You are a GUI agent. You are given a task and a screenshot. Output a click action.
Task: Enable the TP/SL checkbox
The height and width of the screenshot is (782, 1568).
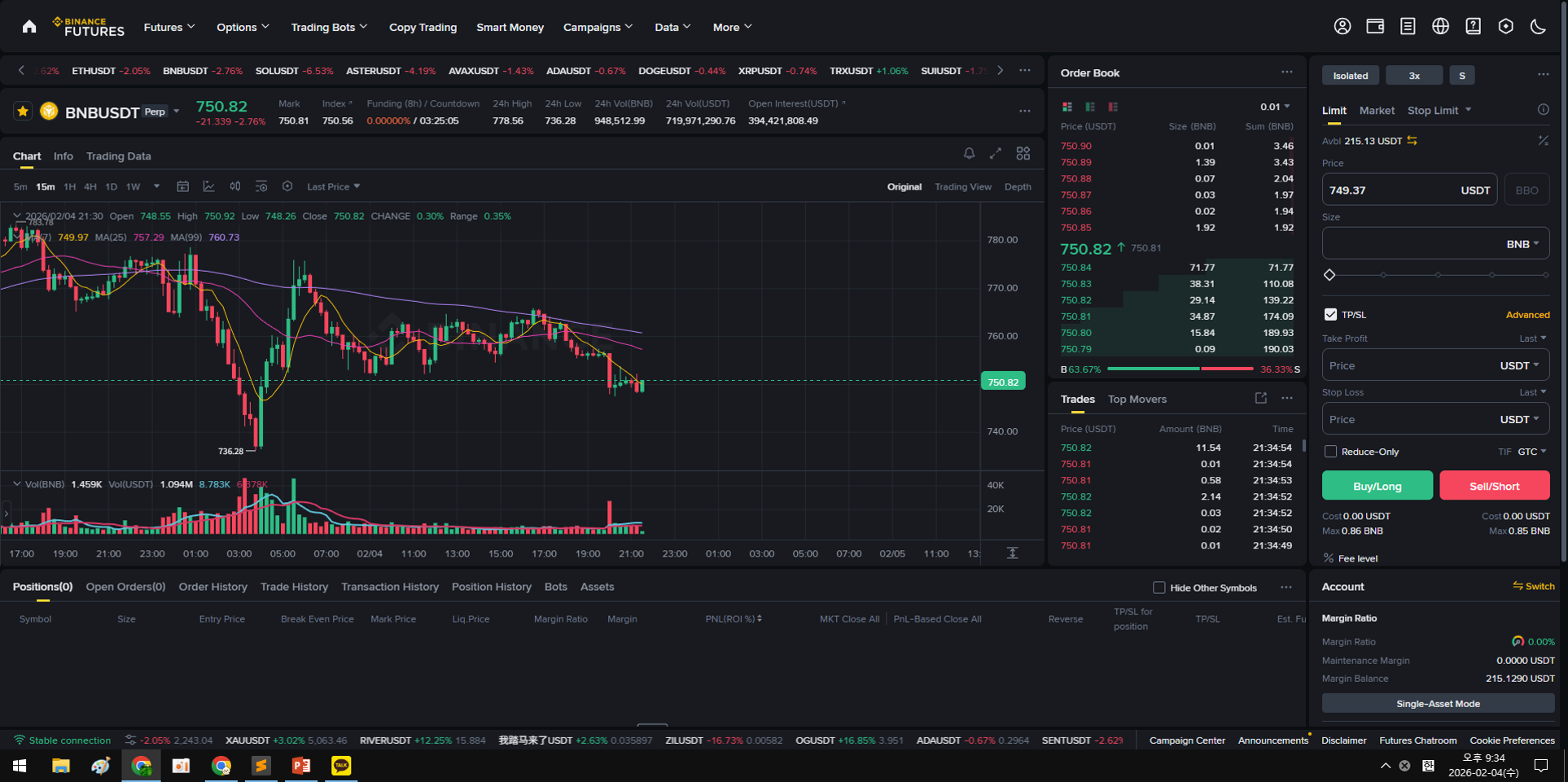1330,314
